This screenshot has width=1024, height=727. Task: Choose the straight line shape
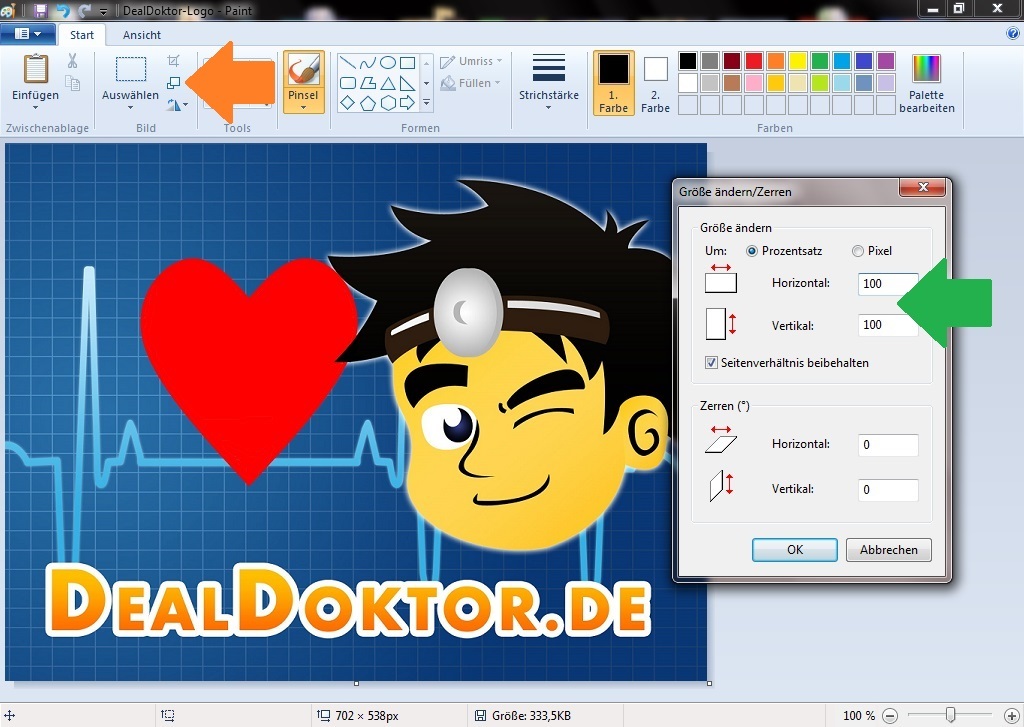348,63
